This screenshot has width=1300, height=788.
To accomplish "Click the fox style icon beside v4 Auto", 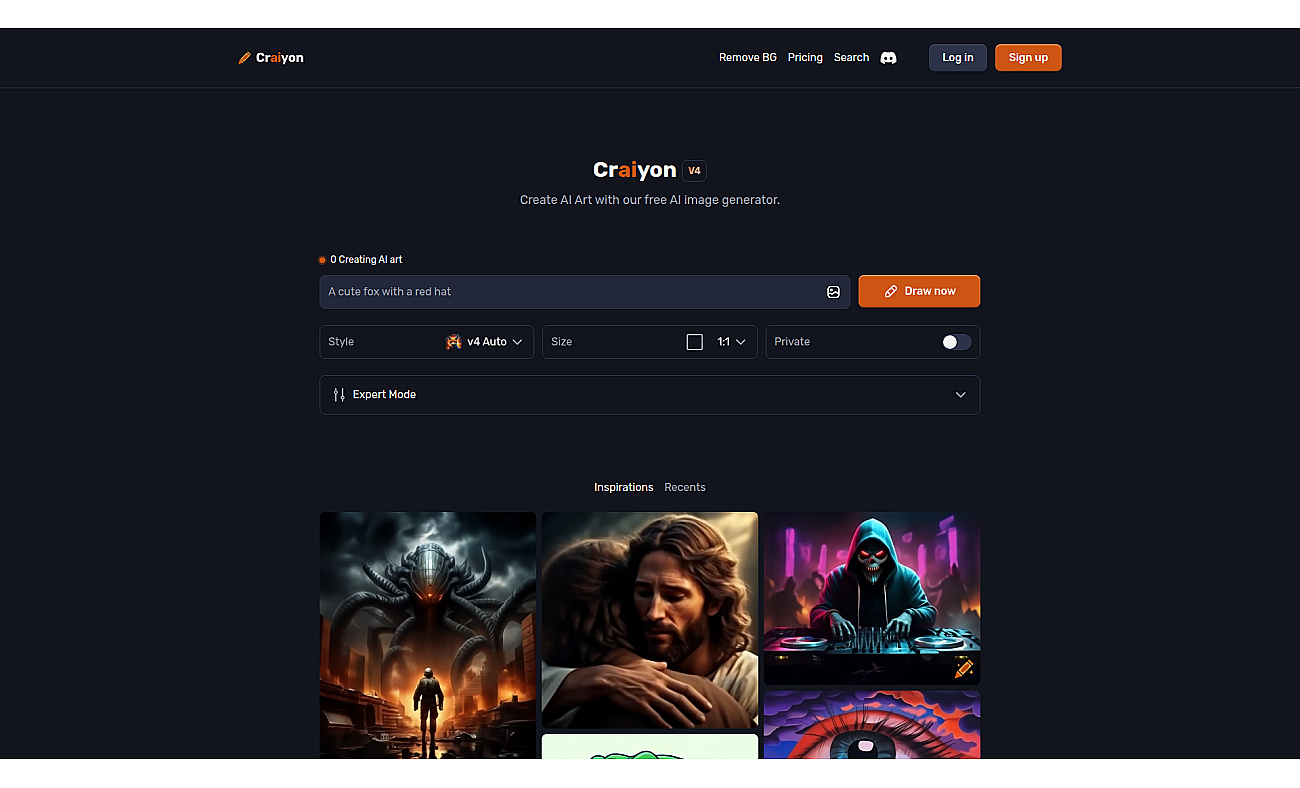I will [x=453, y=342].
